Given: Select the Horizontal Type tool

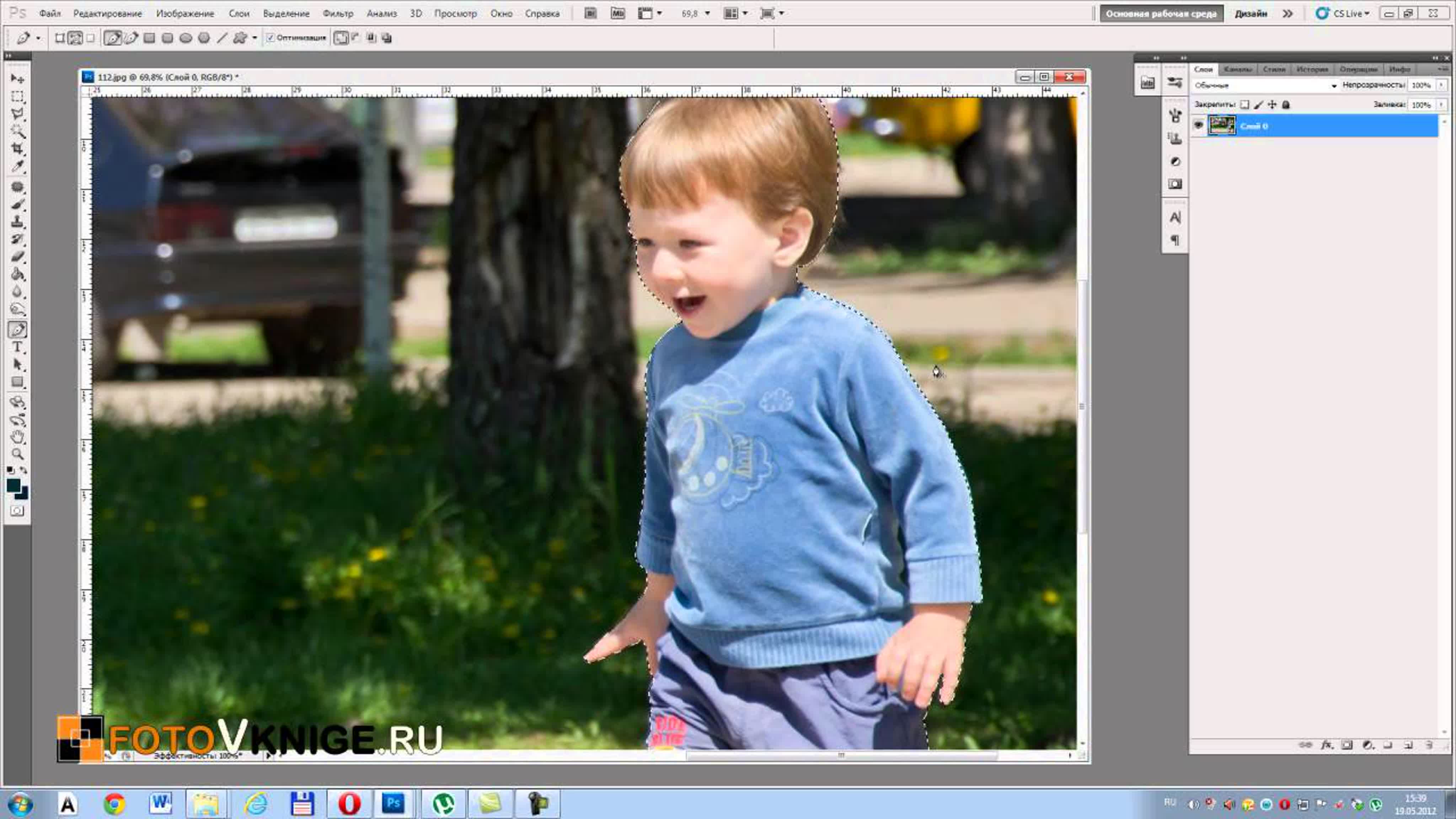Looking at the screenshot, I should pos(17,347).
